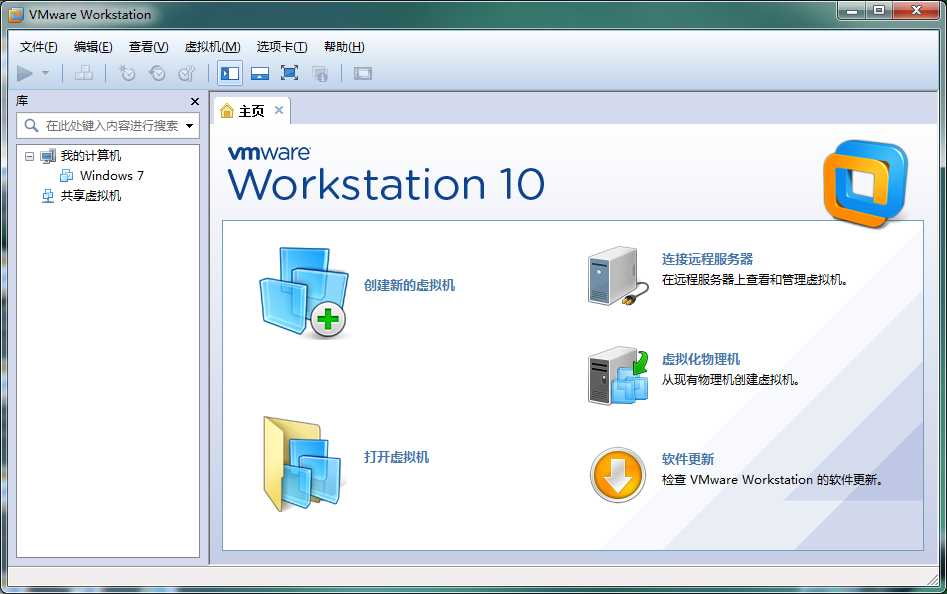Viewport: 947px width, 594px height.
Task: Click the Unity mode toolbar icon
Action: pyautogui.click(x=320, y=74)
